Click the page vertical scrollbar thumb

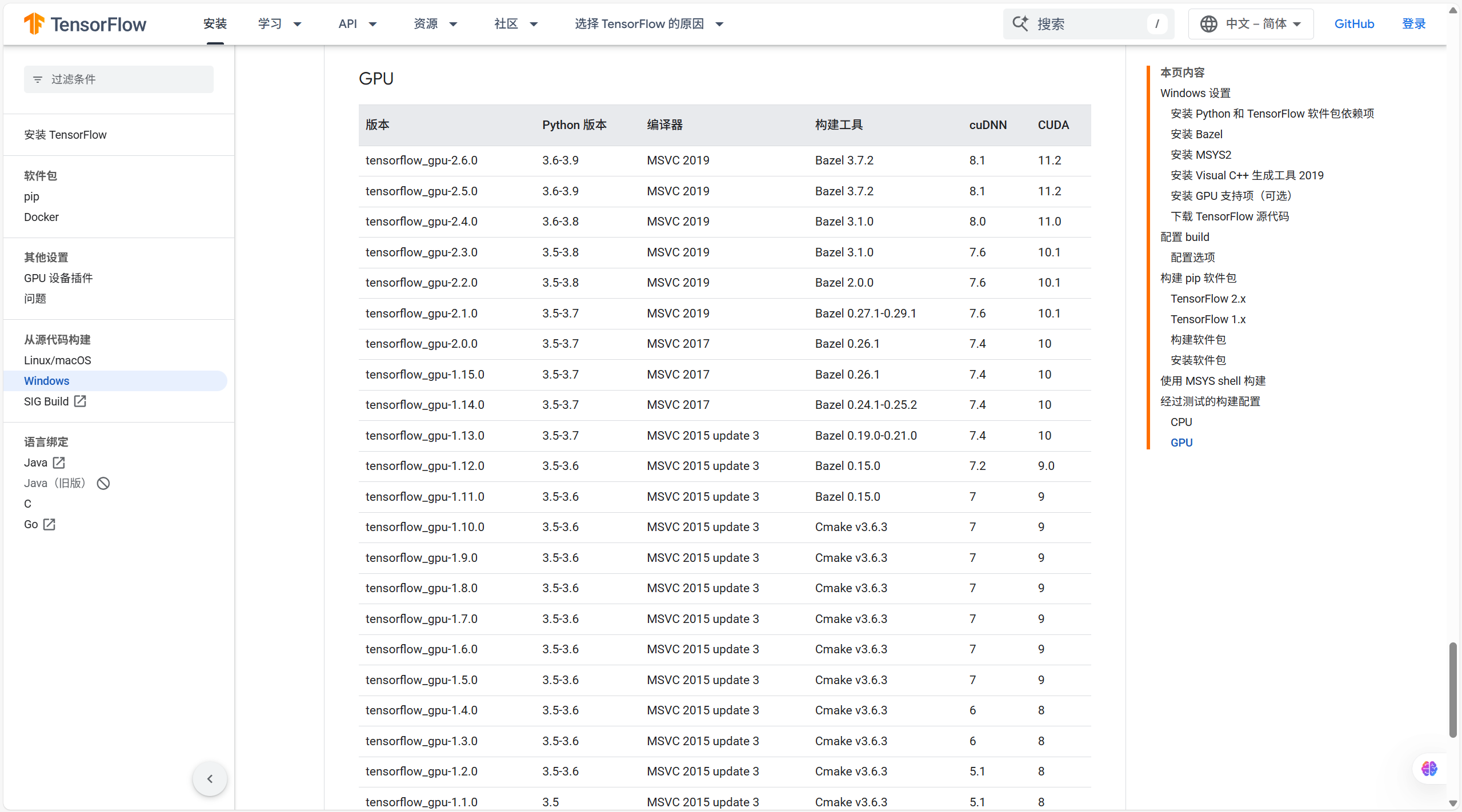click(x=1453, y=690)
